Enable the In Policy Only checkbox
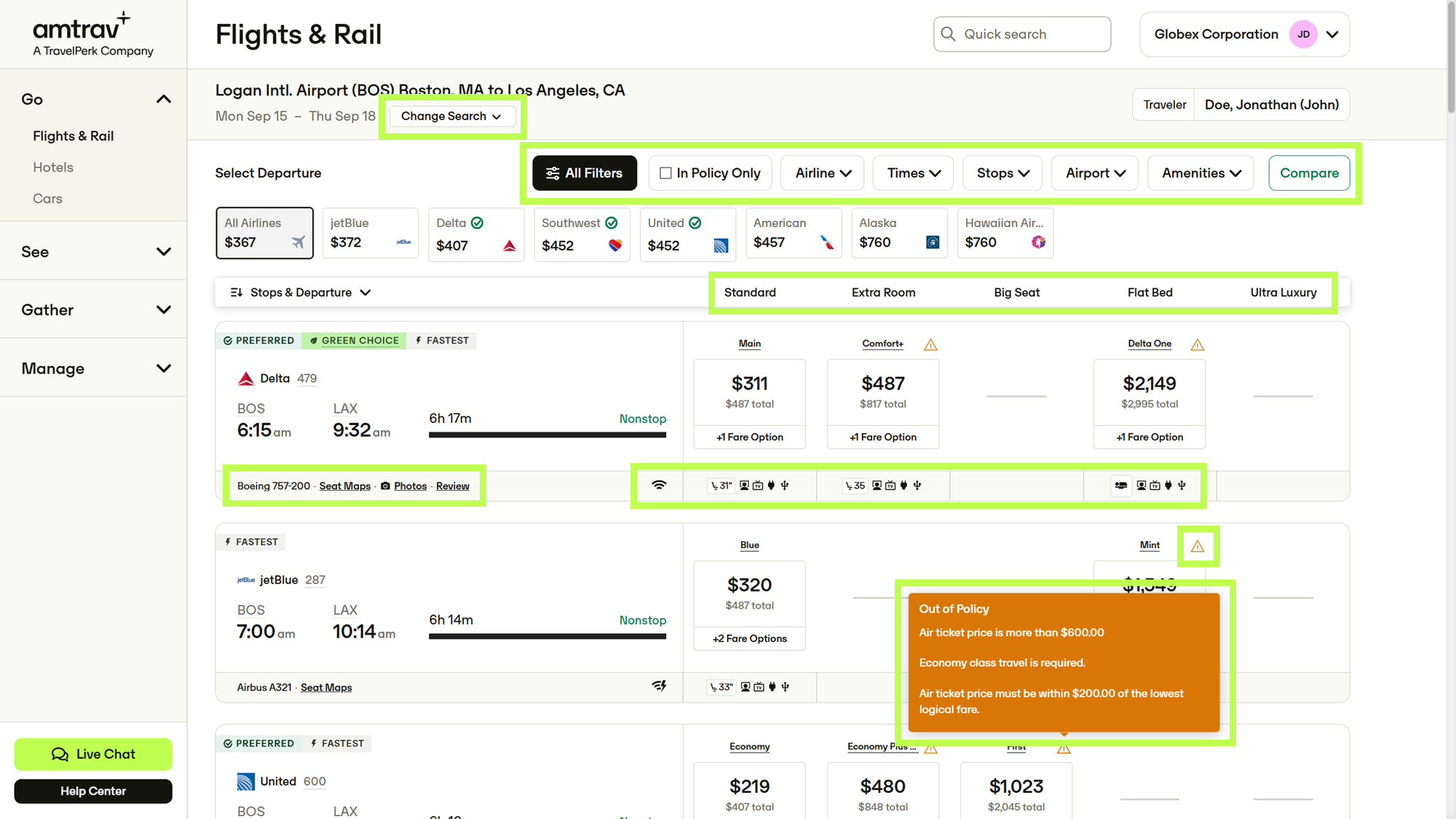Screen dimensions: 1456x819 tap(665, 173)
